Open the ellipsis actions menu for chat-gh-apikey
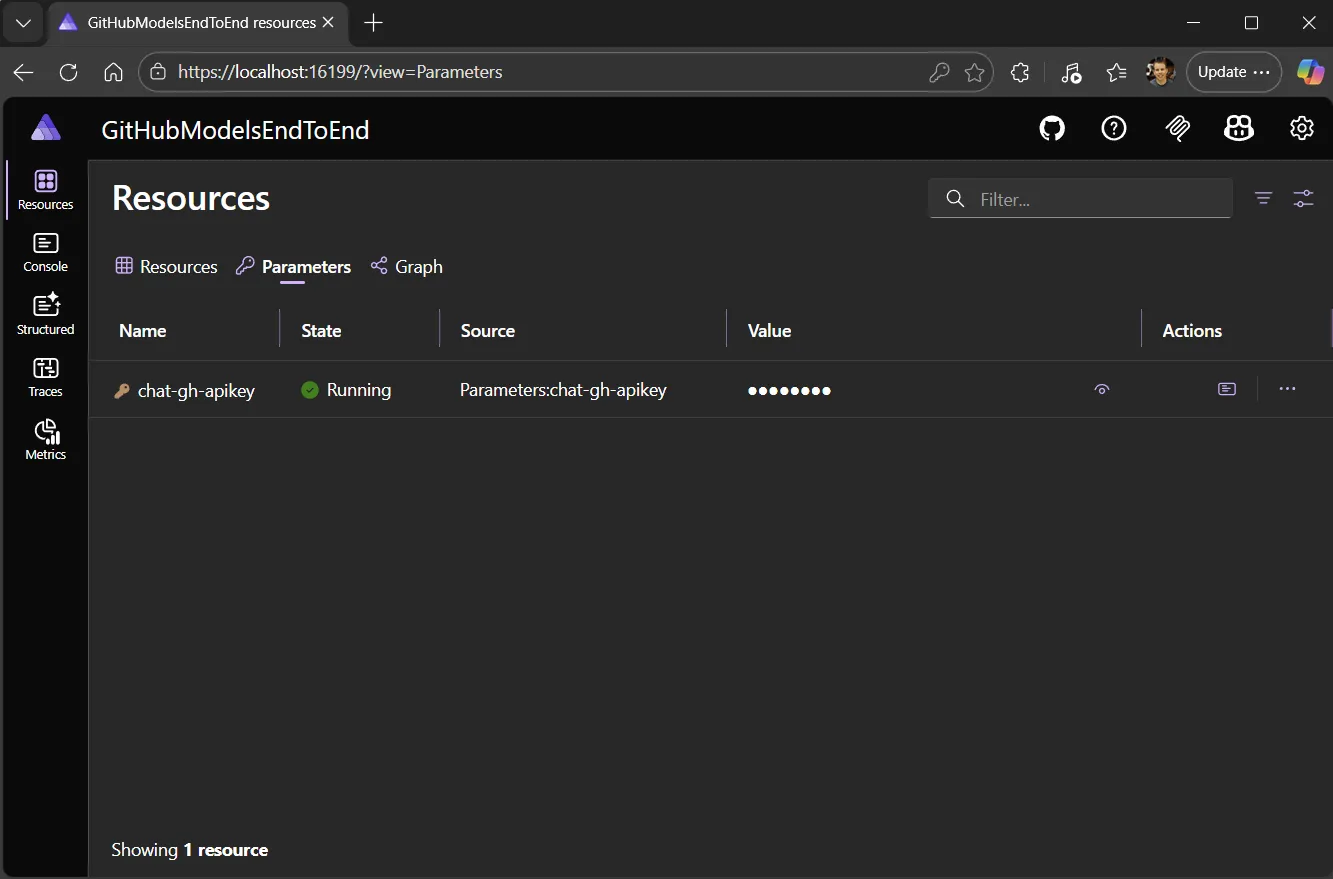 coord(1287,389)
